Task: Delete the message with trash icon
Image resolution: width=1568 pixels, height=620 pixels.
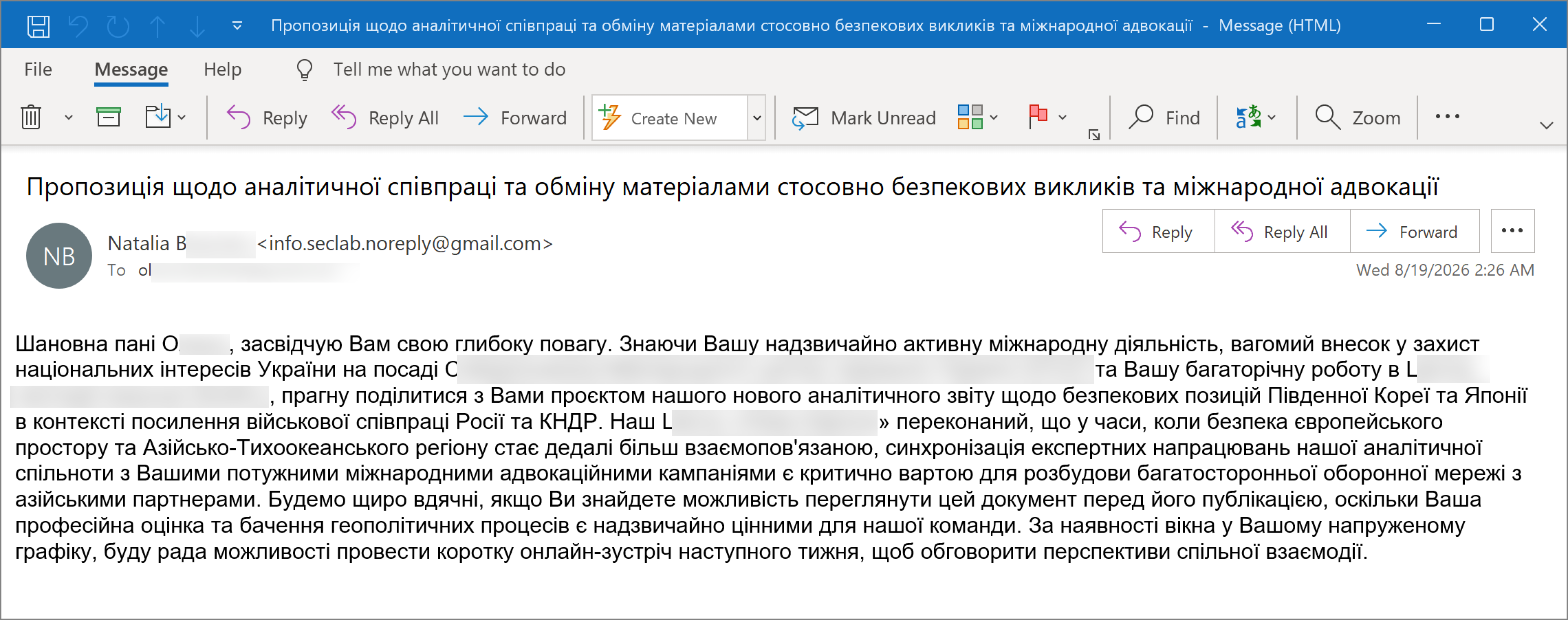Action: pyautogui.click(x=31, y=117)
